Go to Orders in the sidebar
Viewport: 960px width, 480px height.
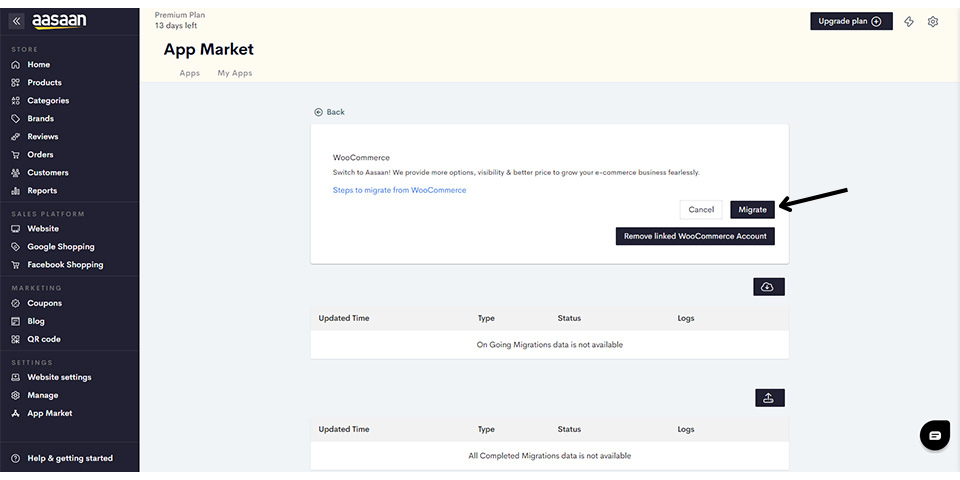(x=40, y=154)
